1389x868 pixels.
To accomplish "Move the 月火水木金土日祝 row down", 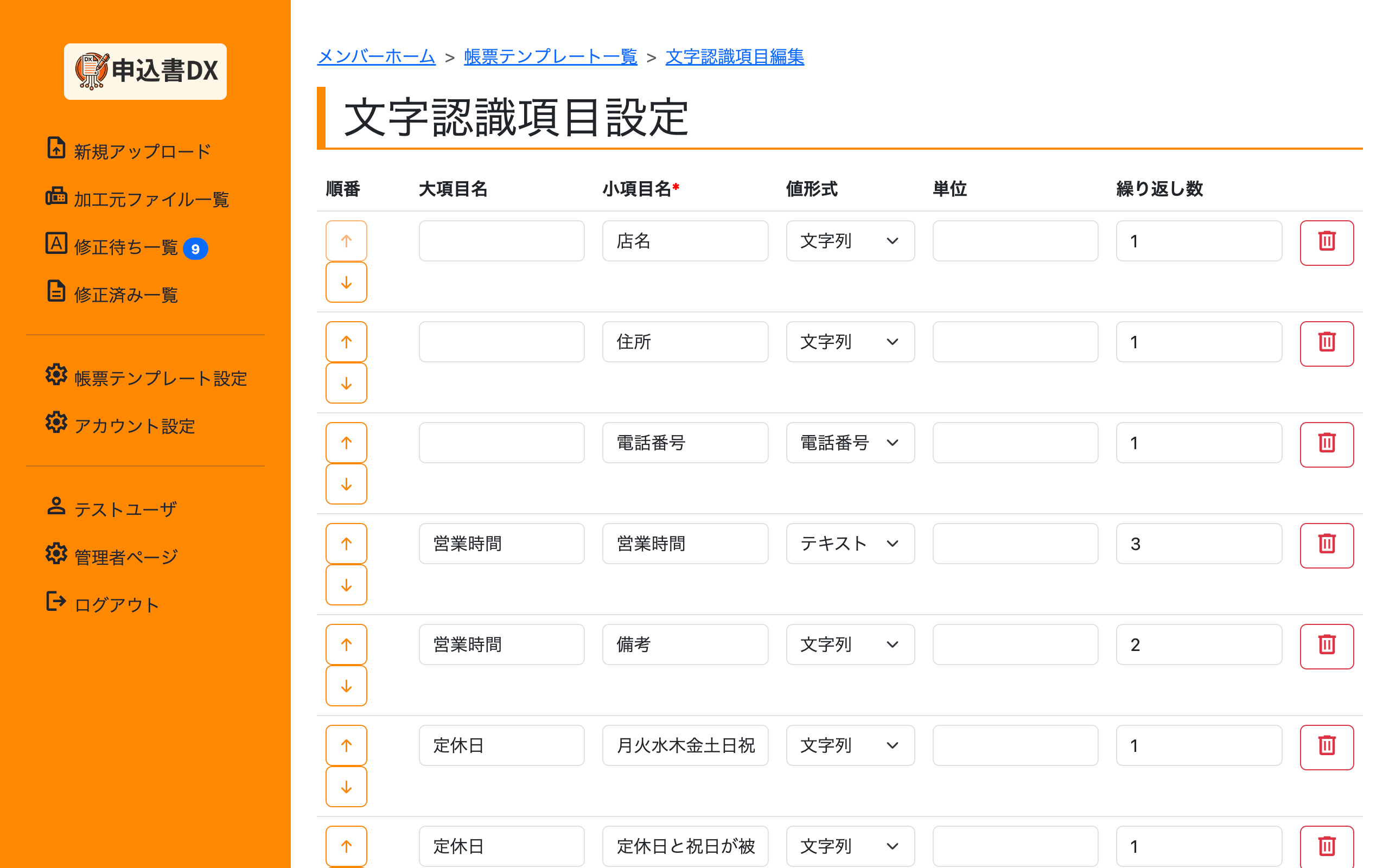I will coord(346,787).
